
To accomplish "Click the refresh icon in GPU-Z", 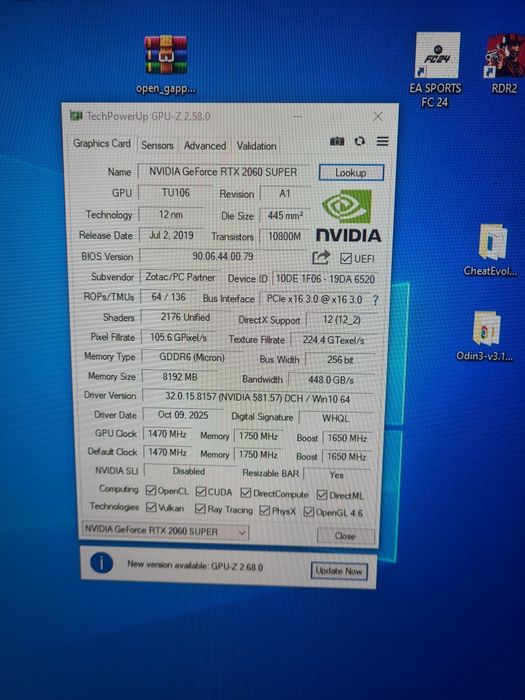I will coord(360,142).
